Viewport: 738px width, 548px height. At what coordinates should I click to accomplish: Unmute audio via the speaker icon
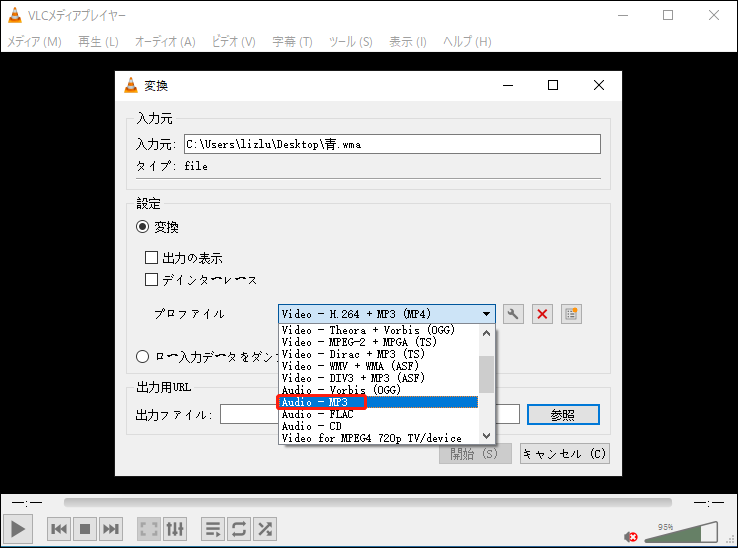click(630, 536)
